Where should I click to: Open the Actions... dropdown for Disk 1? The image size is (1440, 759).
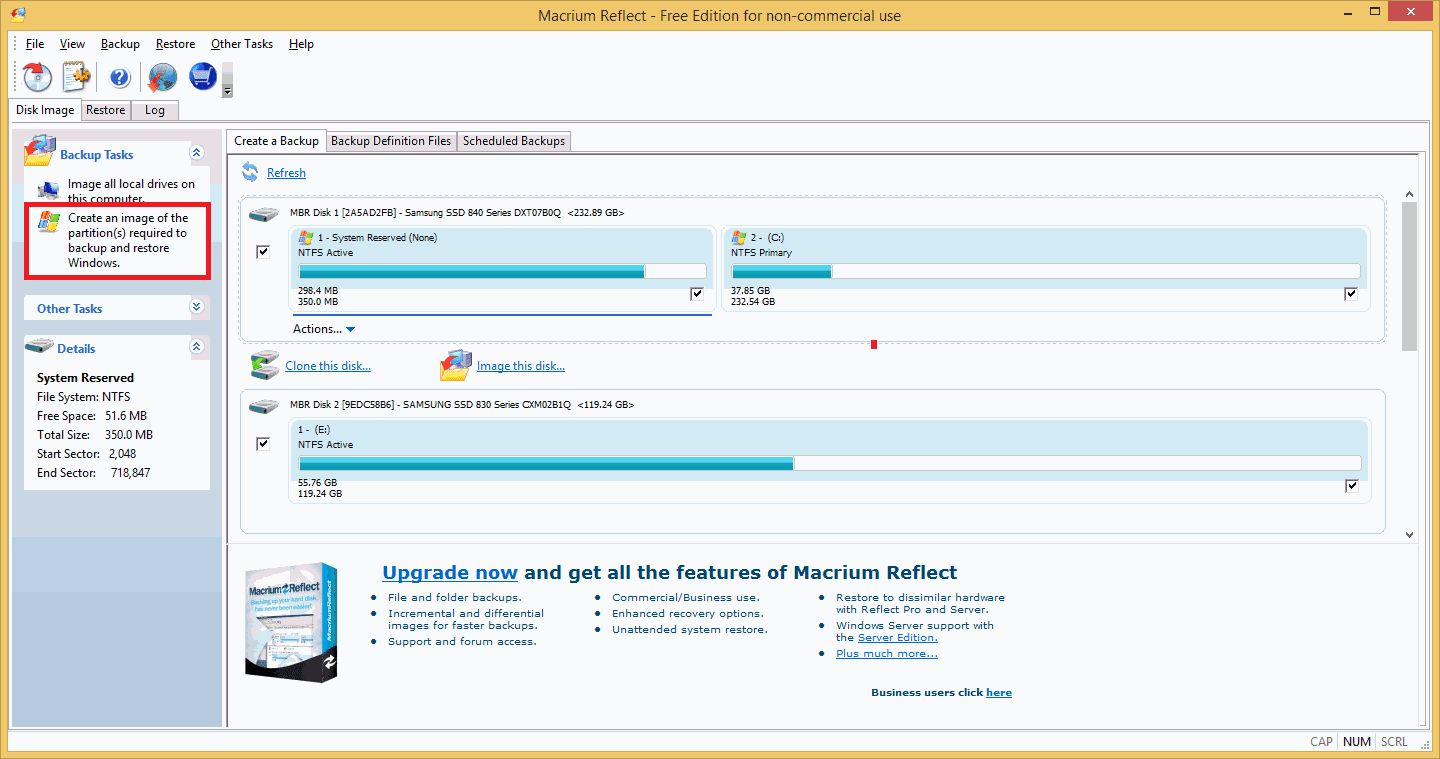click(324, 329)
